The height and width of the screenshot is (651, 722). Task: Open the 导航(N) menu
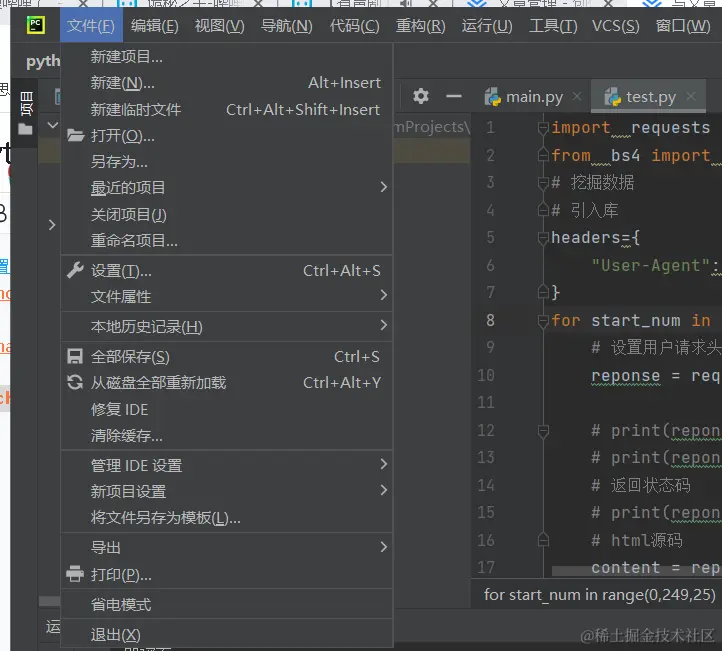[x=286, y=25]
